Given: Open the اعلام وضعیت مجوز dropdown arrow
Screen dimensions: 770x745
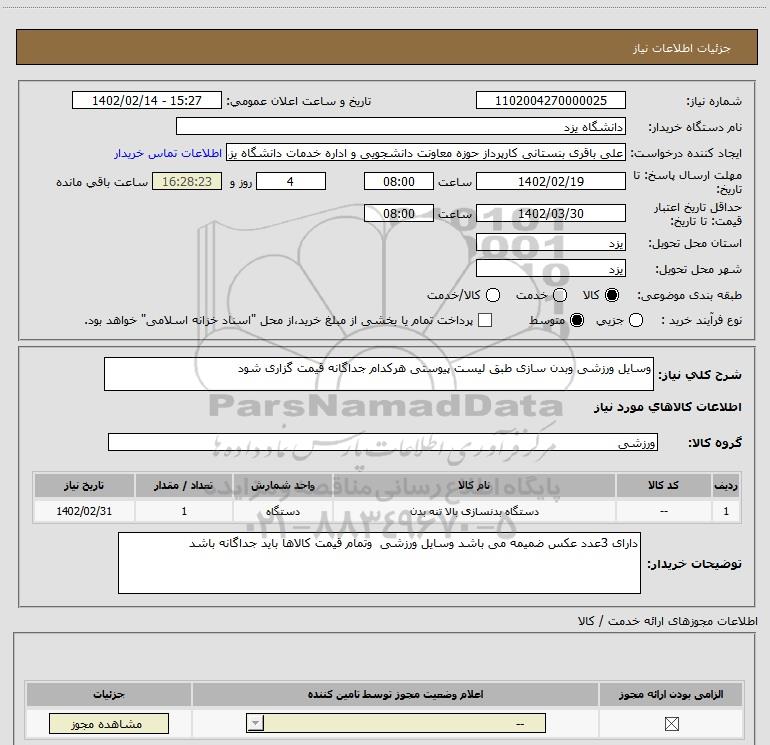Looking at the screenshot, I should 255,723.
